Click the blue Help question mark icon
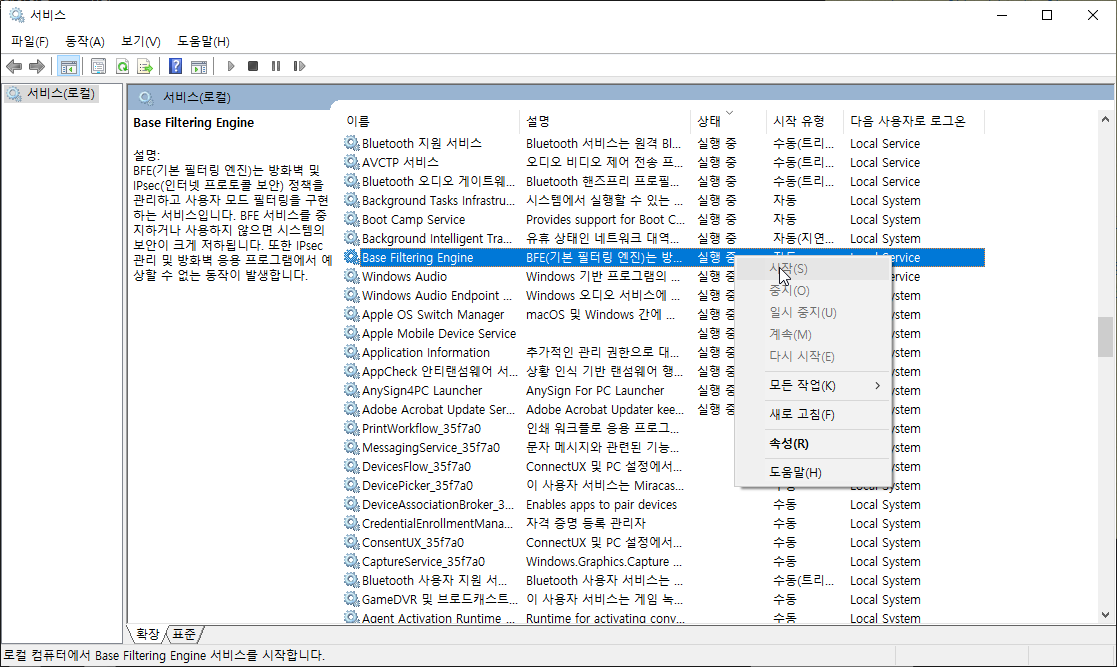Image resolution: width=1117 pixels, height=667 pixels. 175,66
